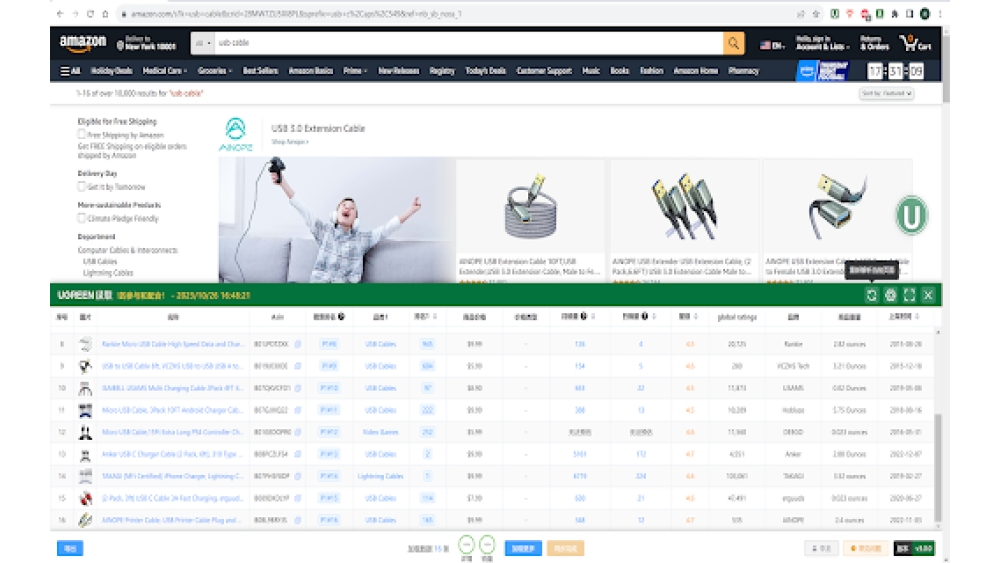Open Amazon Basics nav item
The height and width of the screenshot is (563, 1000).
click(x=311, y=71)
